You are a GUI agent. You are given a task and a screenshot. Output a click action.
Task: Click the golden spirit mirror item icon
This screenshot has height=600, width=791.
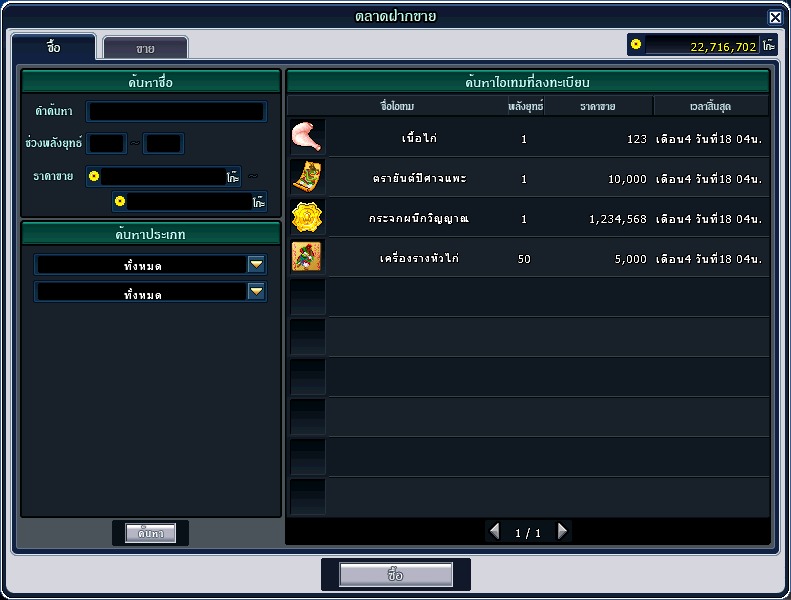tap(307, 217)
